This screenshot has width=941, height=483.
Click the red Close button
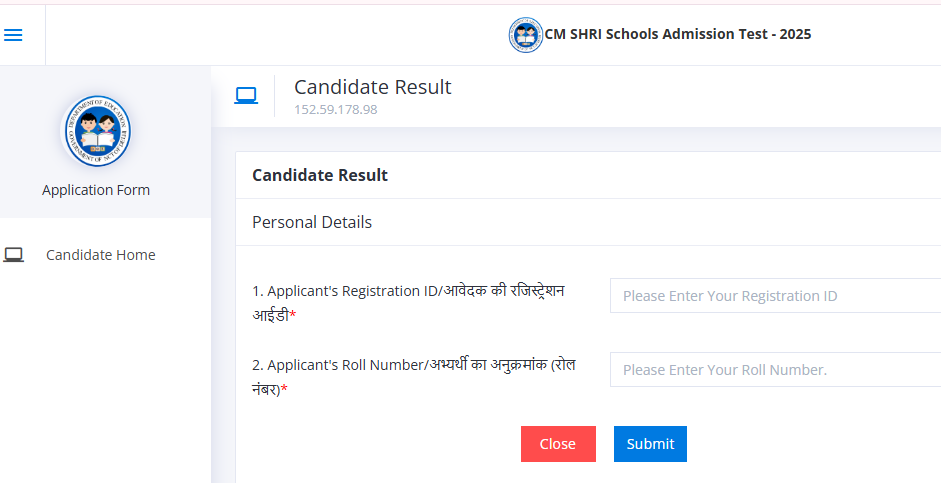coord(558,444)
